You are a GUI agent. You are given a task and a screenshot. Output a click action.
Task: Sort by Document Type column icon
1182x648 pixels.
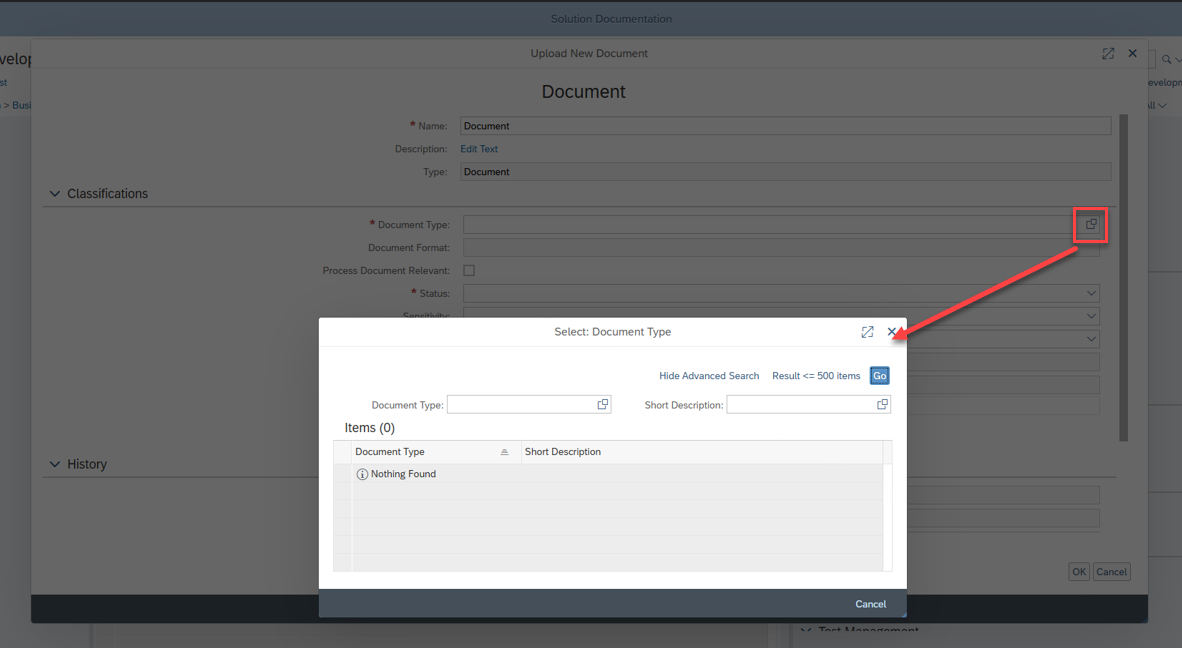504,452
